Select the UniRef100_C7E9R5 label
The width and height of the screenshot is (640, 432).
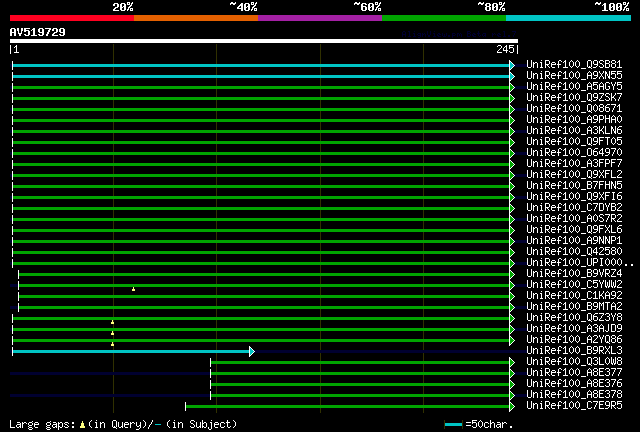click(574, 406)
